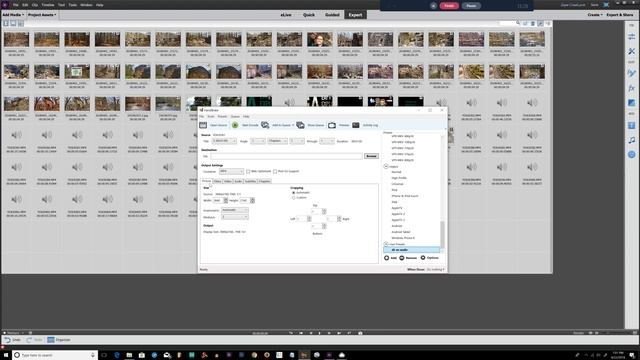Click the Add preset plus icon

click(387, 258)
